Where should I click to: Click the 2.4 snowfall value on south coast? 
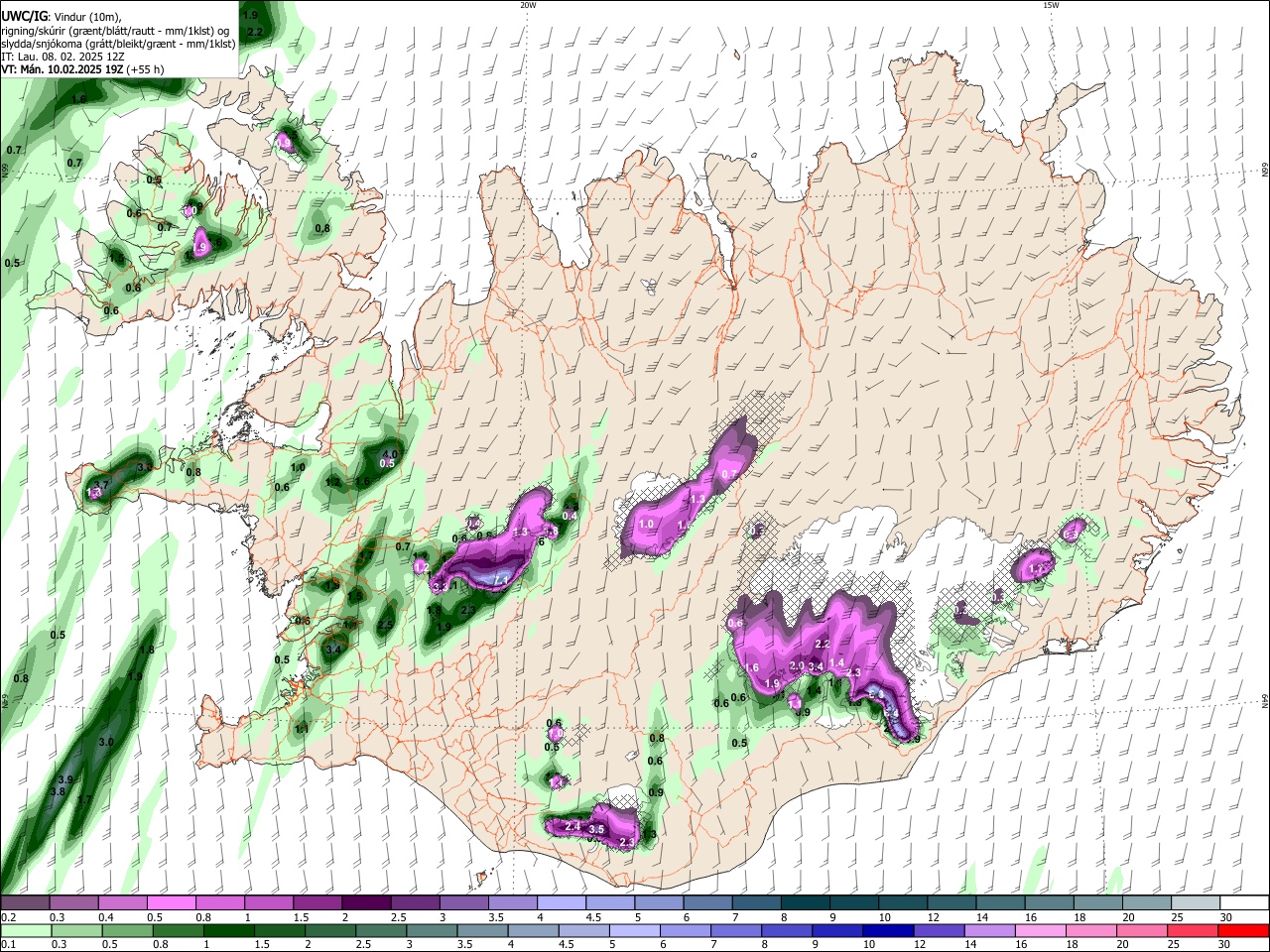coord(571,826)
